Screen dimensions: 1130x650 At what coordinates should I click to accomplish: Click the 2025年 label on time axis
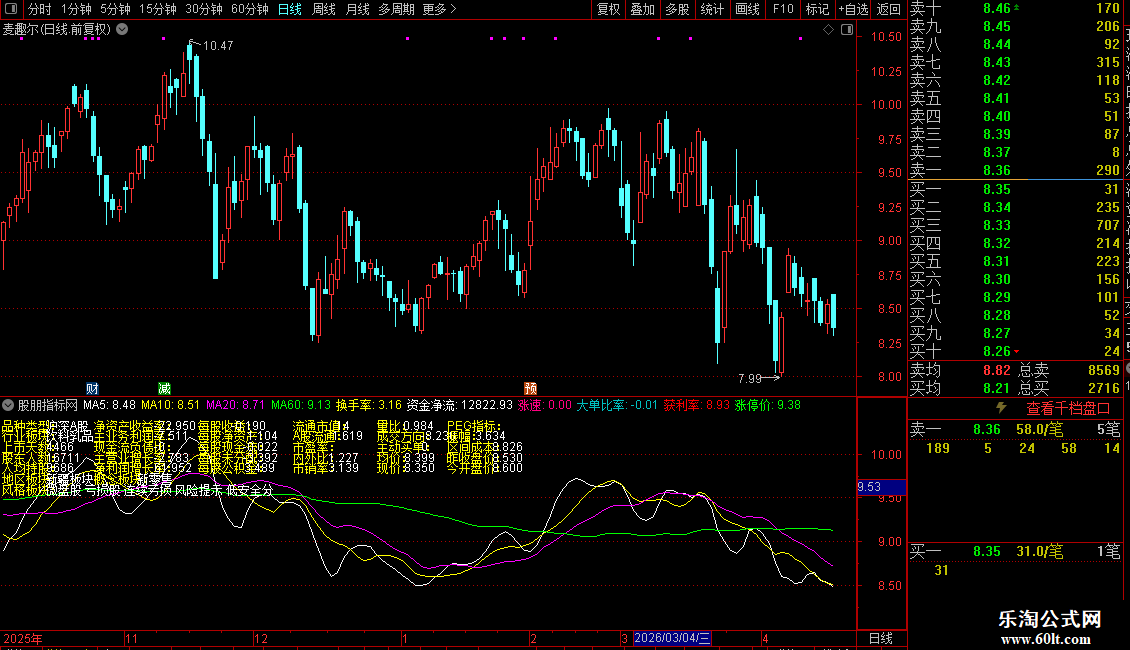tap(23, 638)
